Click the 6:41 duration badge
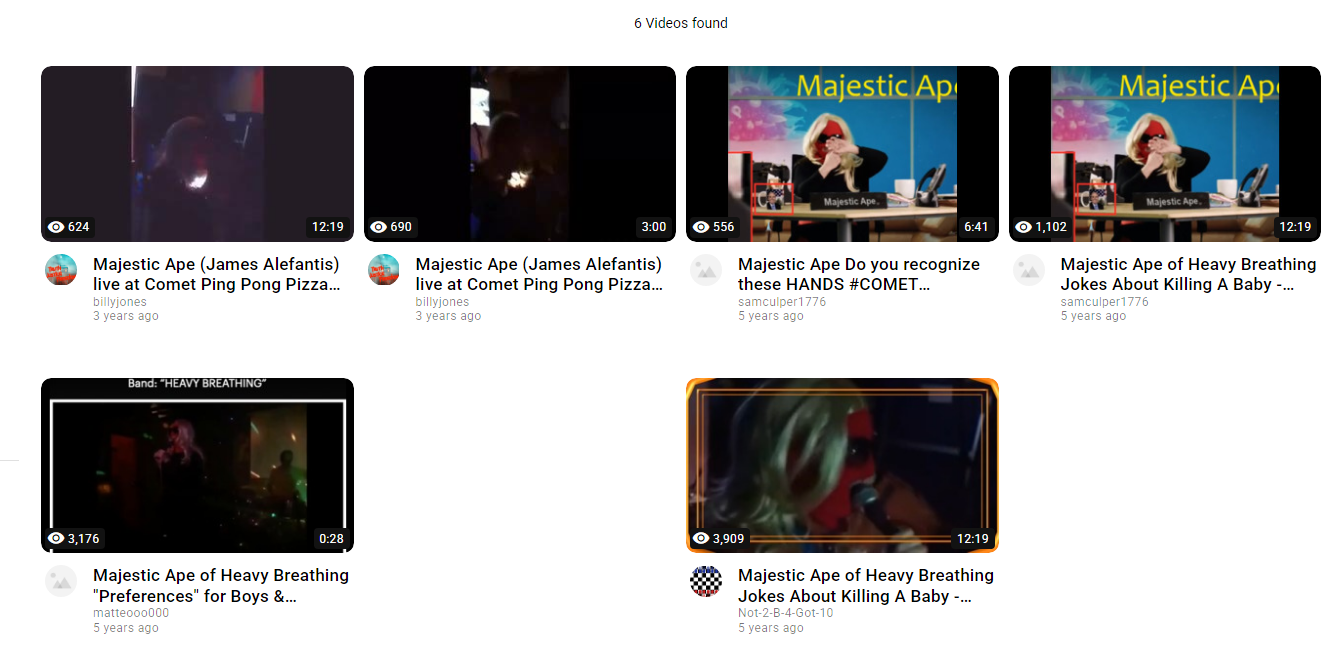1328x664 pixels. 976,227
